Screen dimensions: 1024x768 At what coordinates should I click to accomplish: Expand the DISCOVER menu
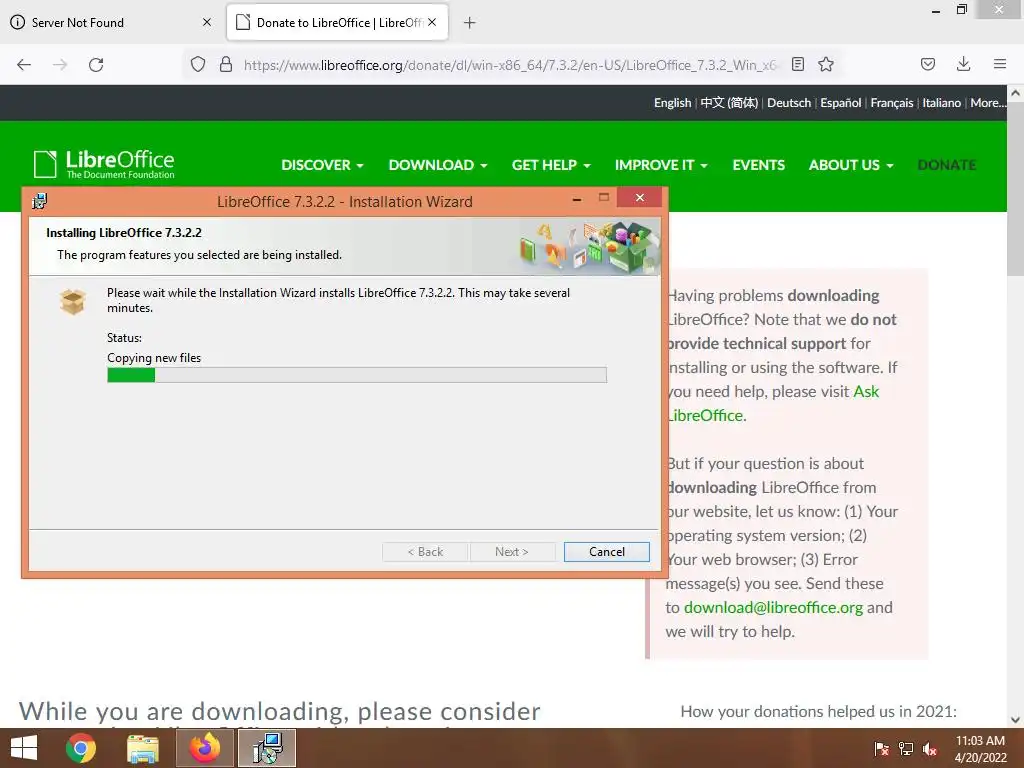(x=322, y=165)
